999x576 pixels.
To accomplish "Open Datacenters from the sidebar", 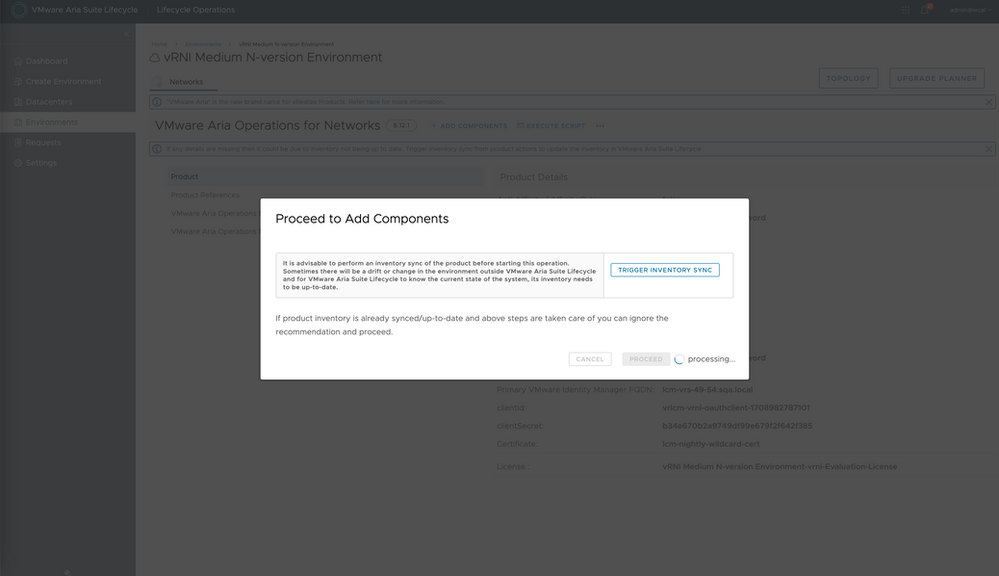I will [48, 102].
